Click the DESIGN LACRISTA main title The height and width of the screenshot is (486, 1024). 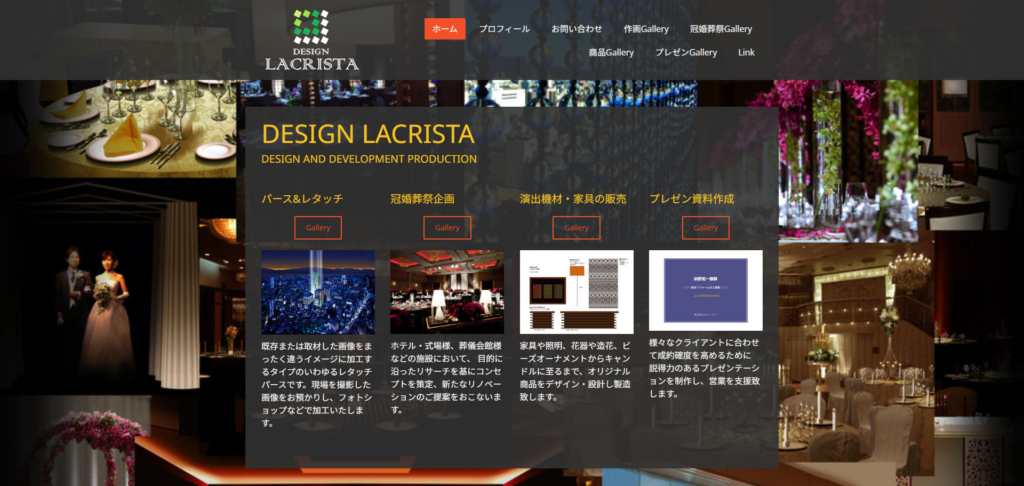[367, 135]
